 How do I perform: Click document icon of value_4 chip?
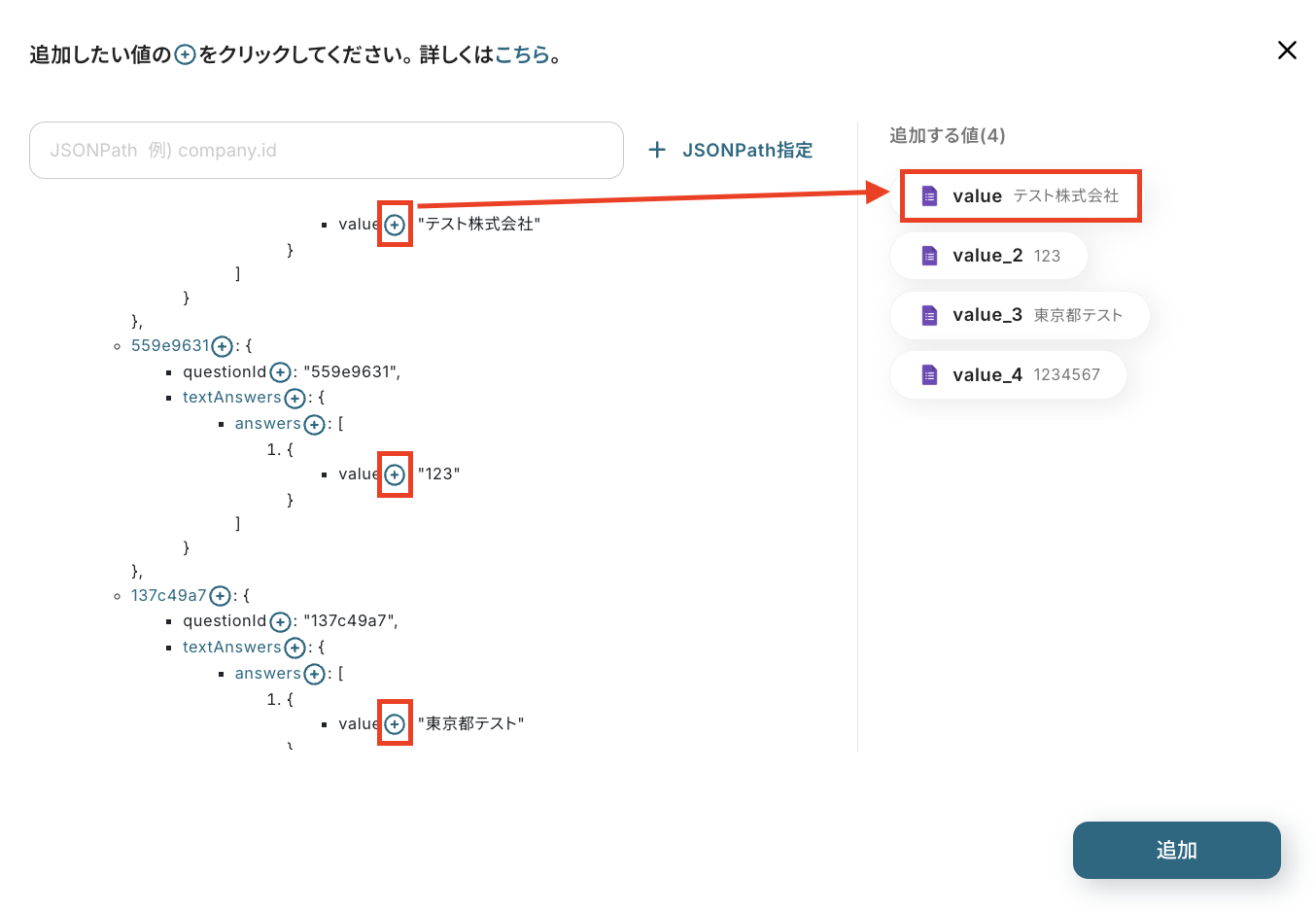coord(929,375)
